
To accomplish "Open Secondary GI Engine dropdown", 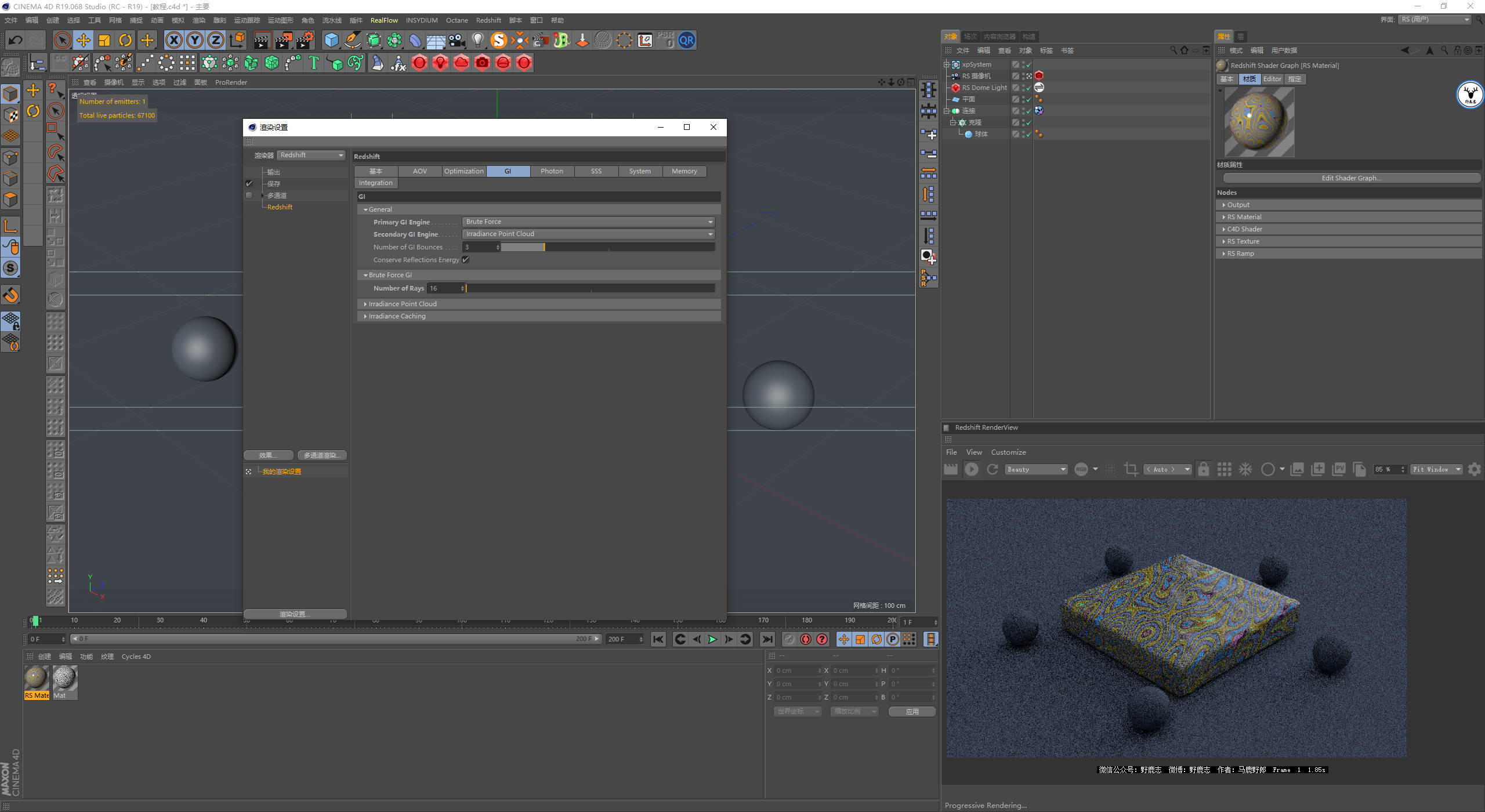I will pyautogui.click(x=588, y=234).
